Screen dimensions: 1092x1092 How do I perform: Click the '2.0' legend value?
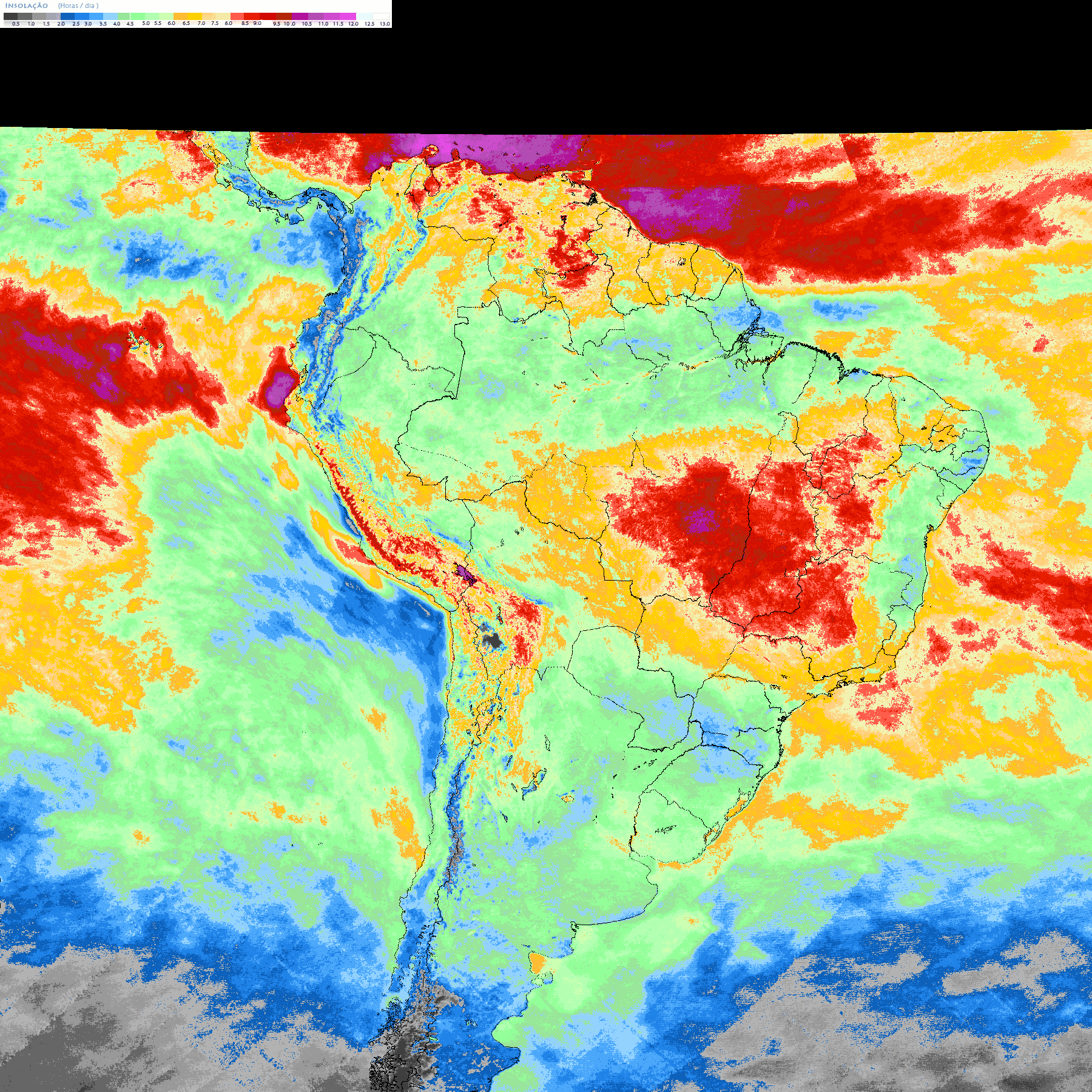61,24
